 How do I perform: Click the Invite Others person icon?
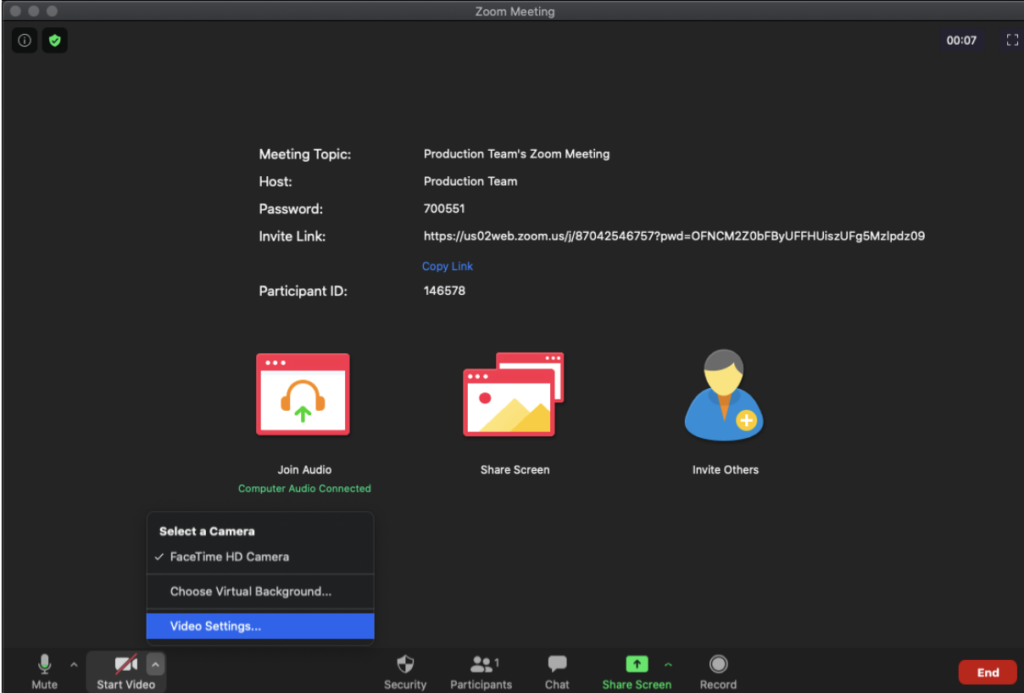724,395
